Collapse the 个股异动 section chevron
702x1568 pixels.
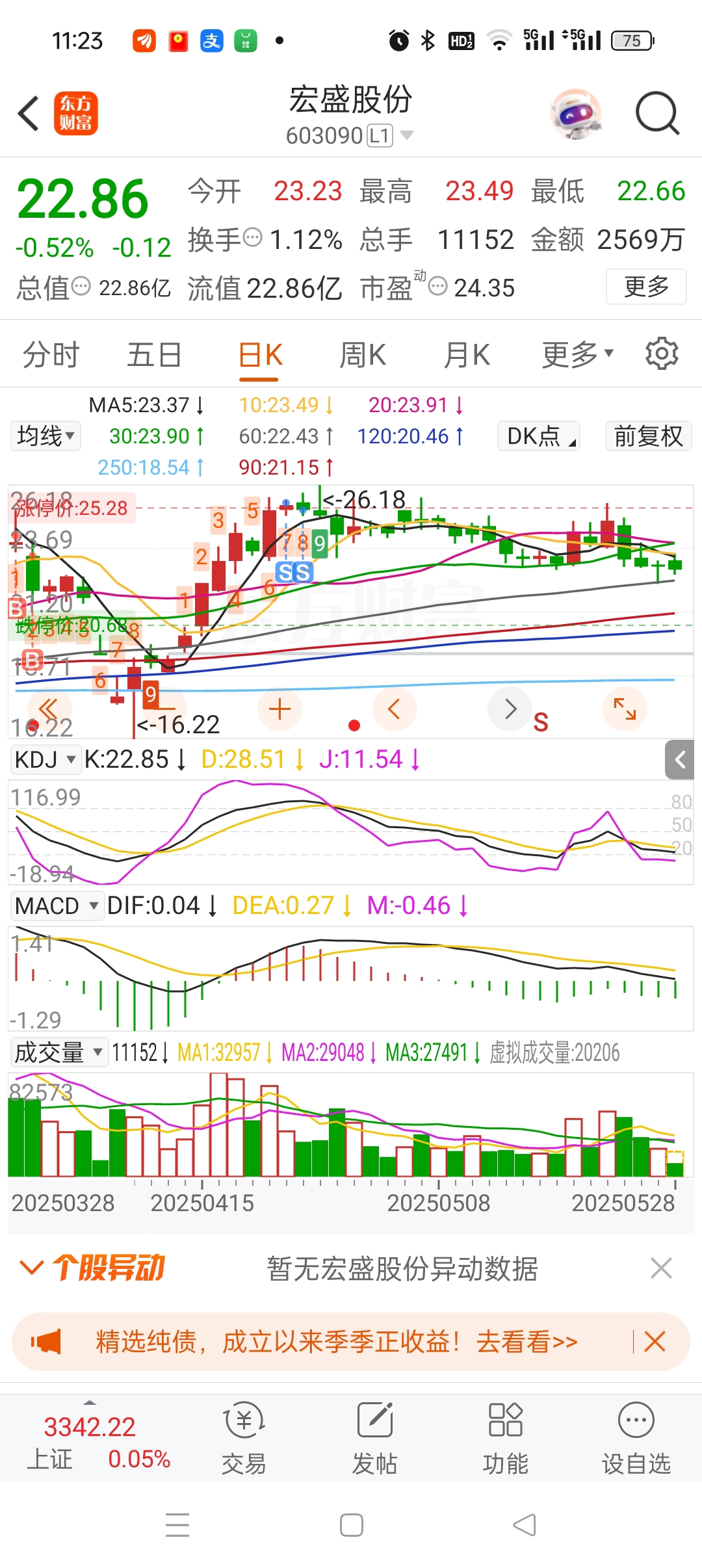click(32, 1267)
